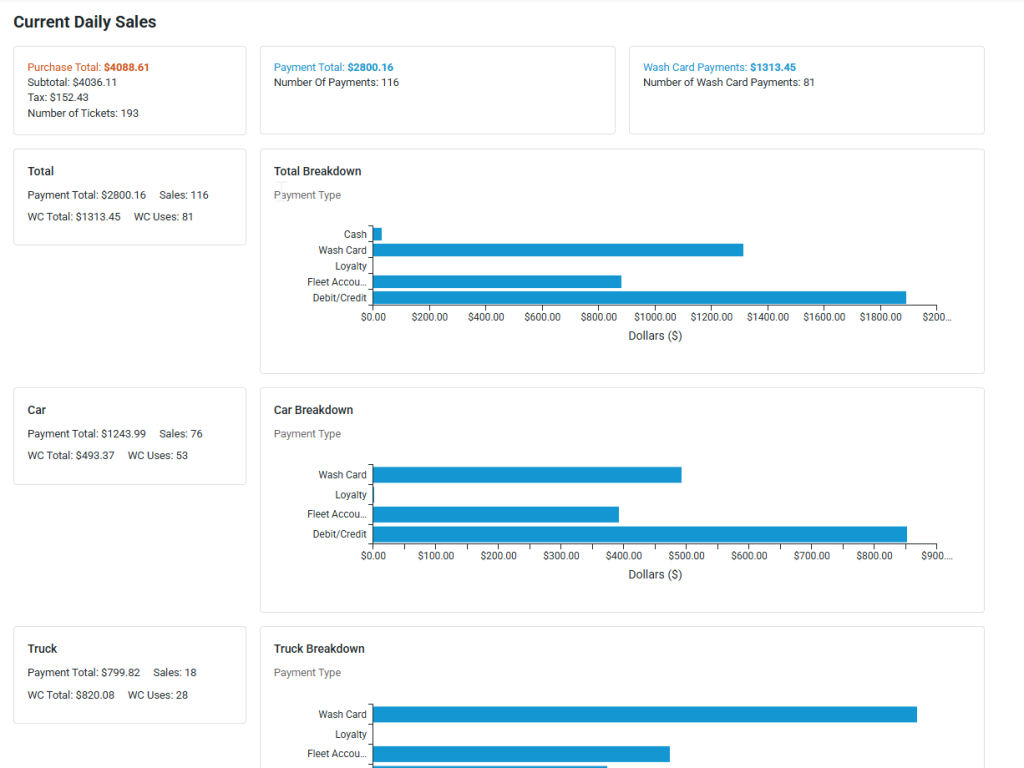This screenshot has width=1024, height=768.
Task: Click Payment Total: $799.82 in Truck card
Action: pyautogui.click(x=84, y=673)
